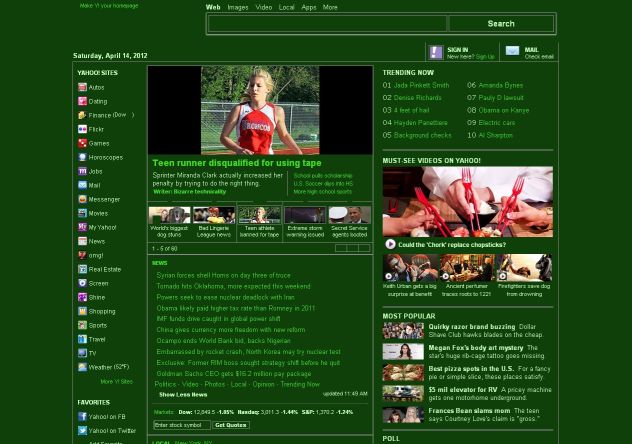Click the Mail envelope icon in header

[x=512, y=51]
